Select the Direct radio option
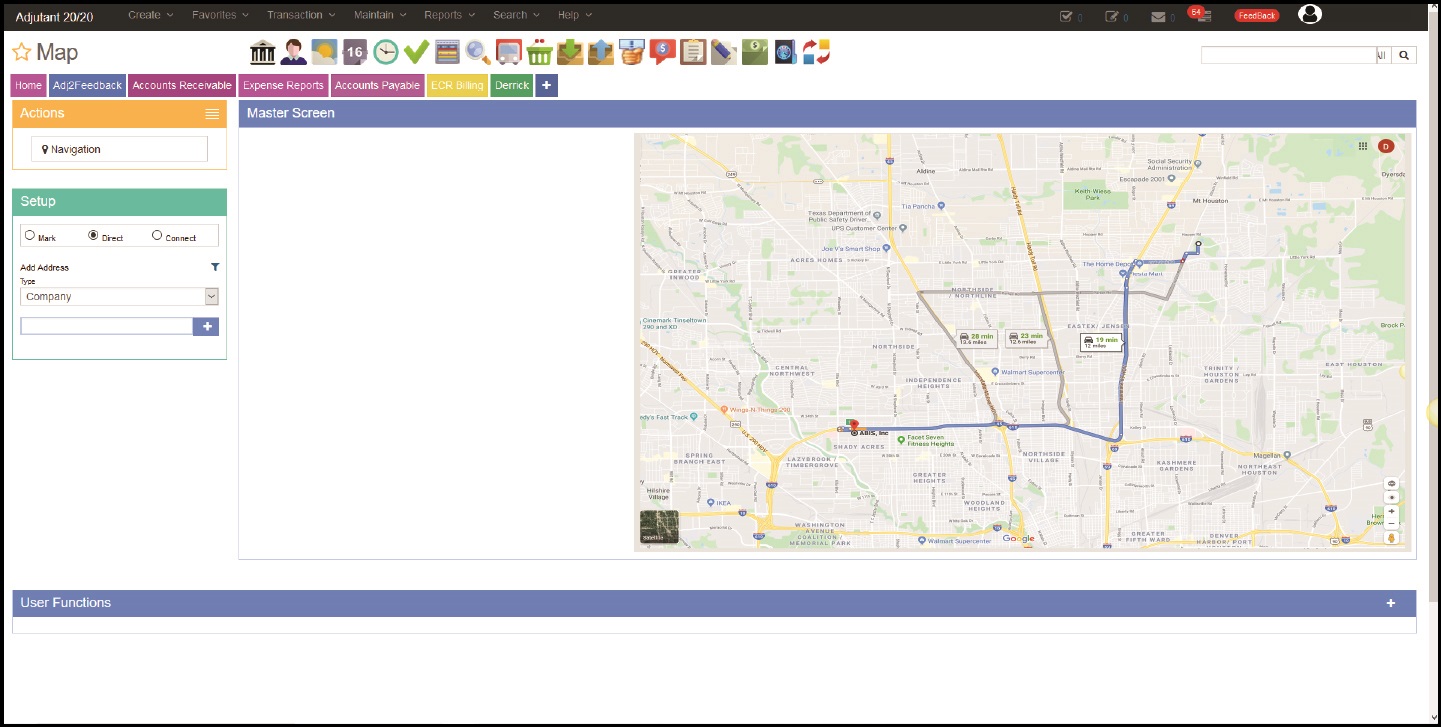This screenshot has width=1441, height=727. [93, 236]
